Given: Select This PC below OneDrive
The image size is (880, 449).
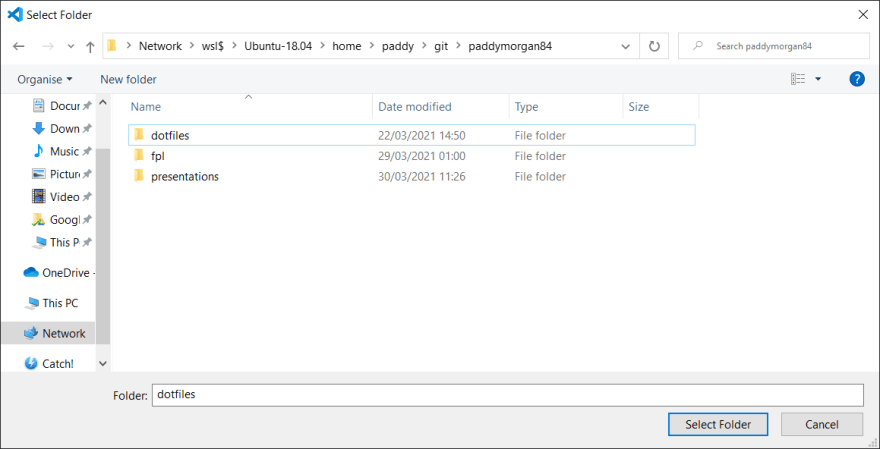Looking at the screenshot, I should [x=51, y=303].
